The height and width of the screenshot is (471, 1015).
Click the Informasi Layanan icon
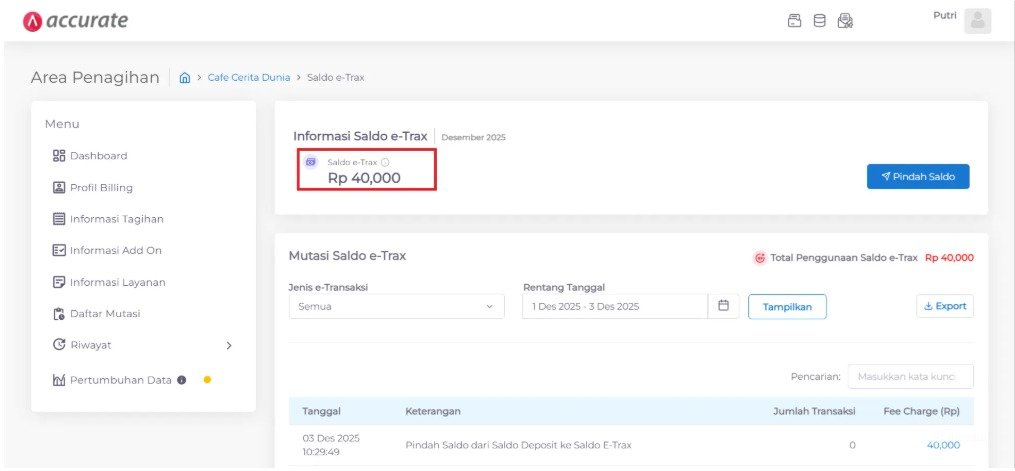[x=59, y=282]
